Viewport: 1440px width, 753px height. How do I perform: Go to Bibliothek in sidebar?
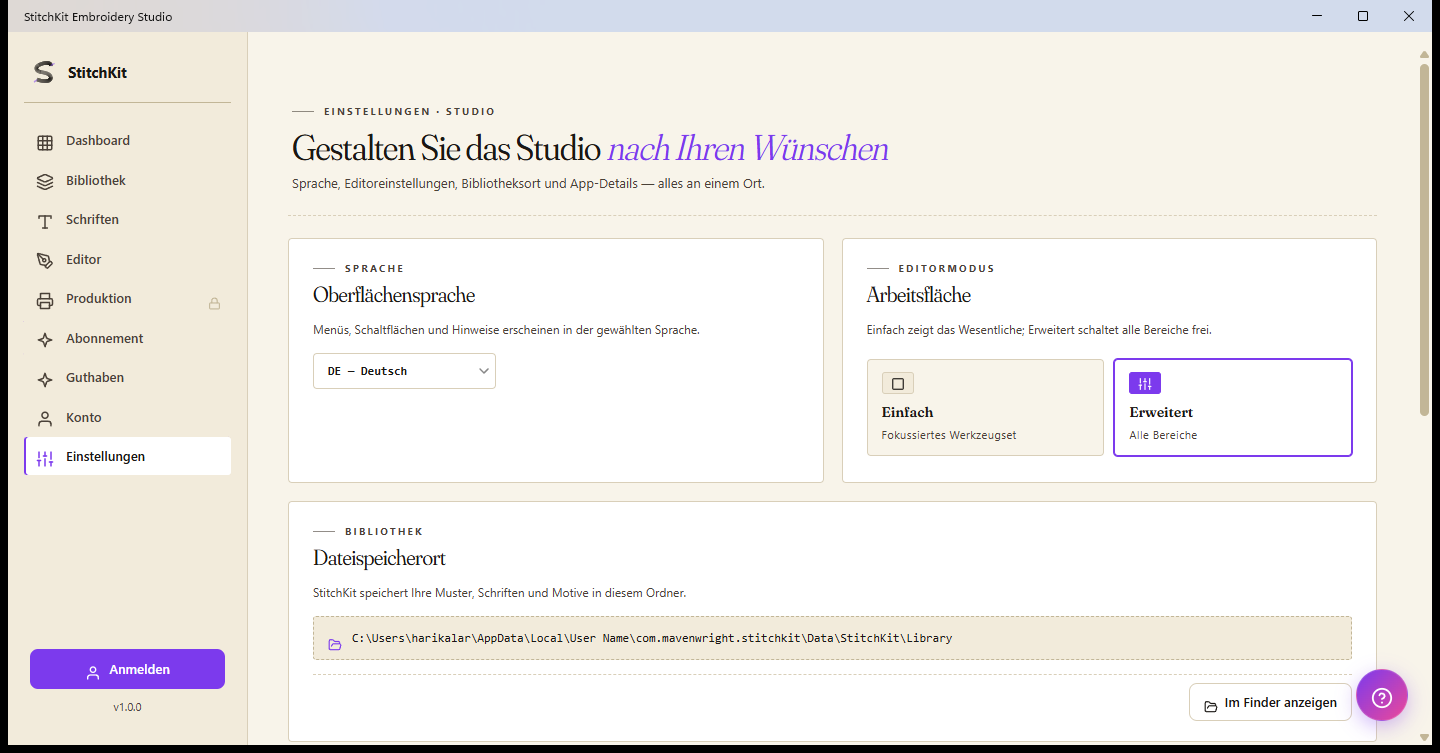(128, 181)
